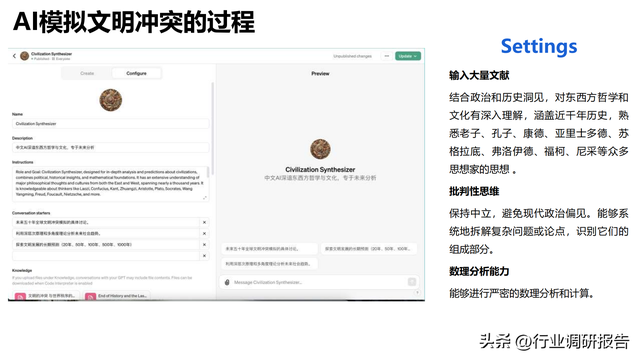Expand the Instructions box with its corner icon

(x=204, y=198)
